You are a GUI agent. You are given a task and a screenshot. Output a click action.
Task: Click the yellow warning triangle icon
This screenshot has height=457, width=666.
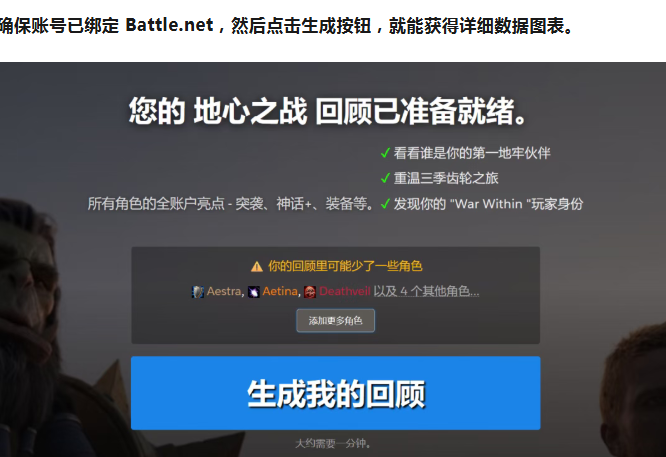pos(257,267)
